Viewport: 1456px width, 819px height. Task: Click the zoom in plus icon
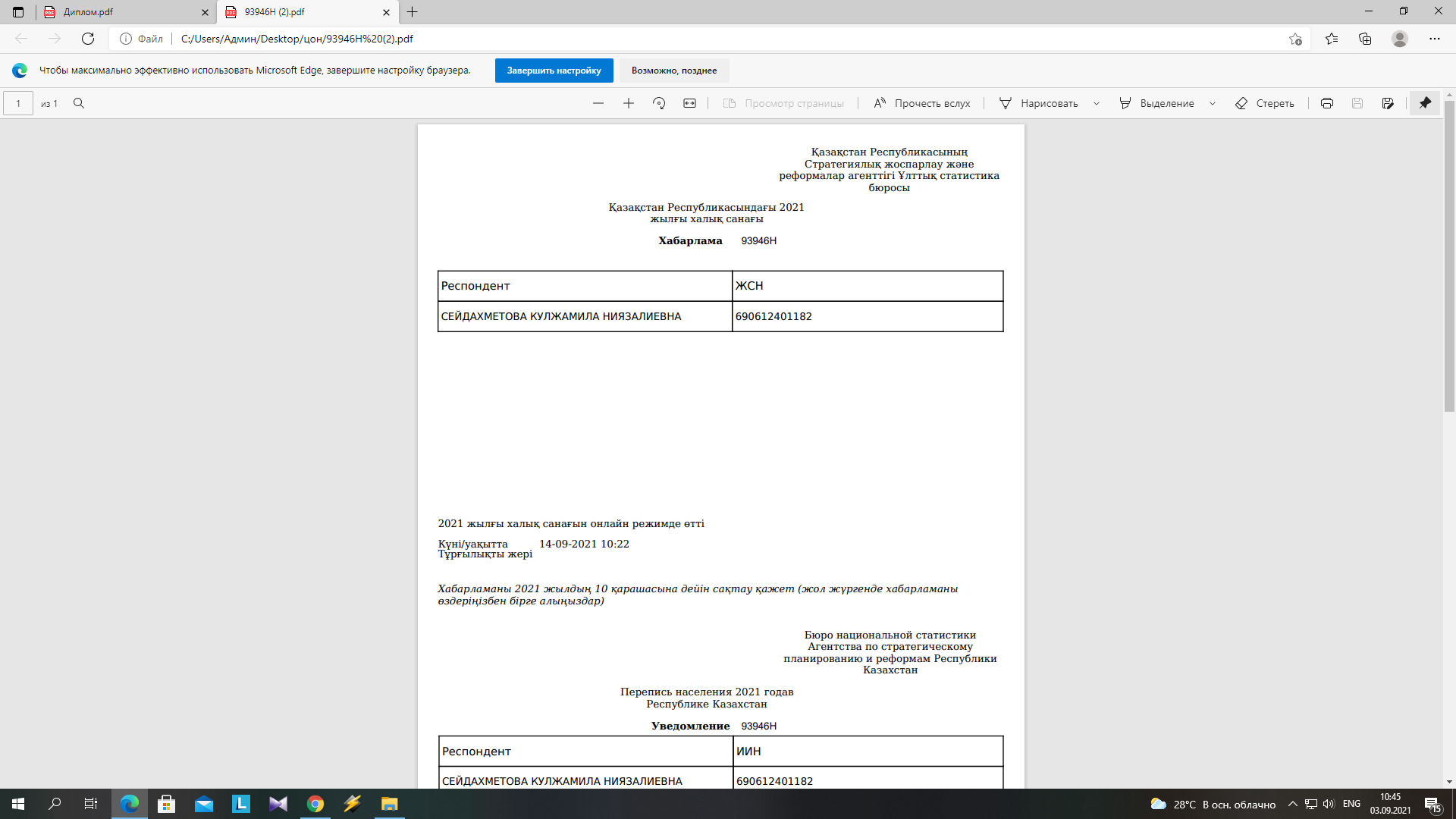click(x=629, y=103)
